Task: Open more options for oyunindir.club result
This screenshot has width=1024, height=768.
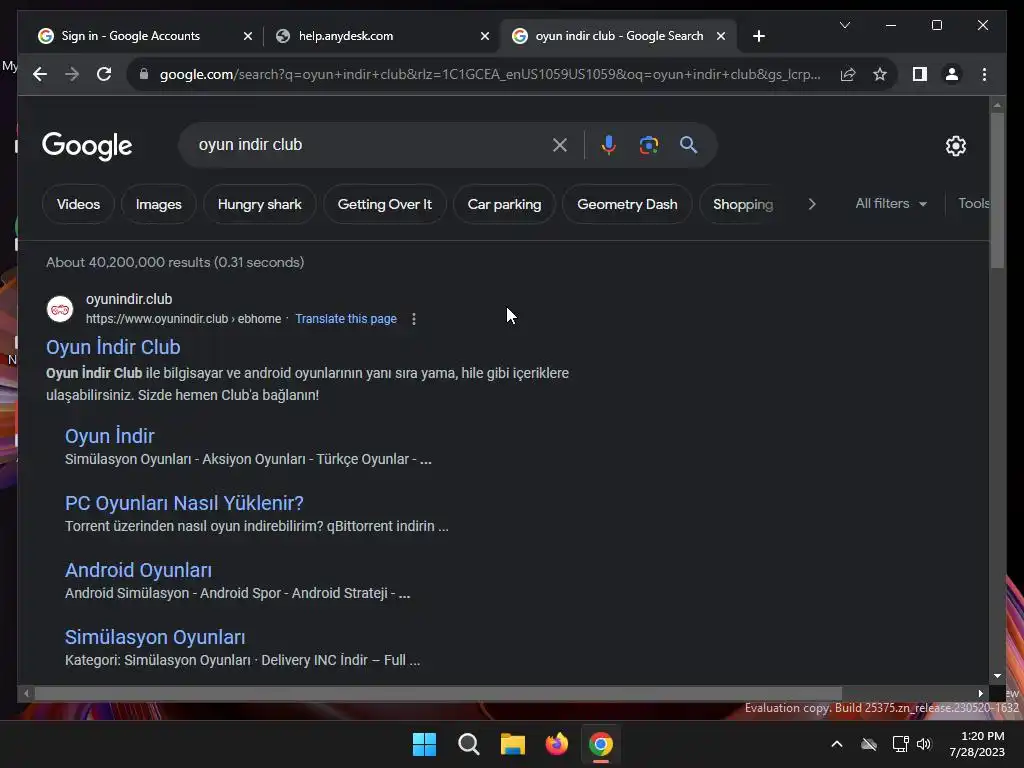Action: 413,319
